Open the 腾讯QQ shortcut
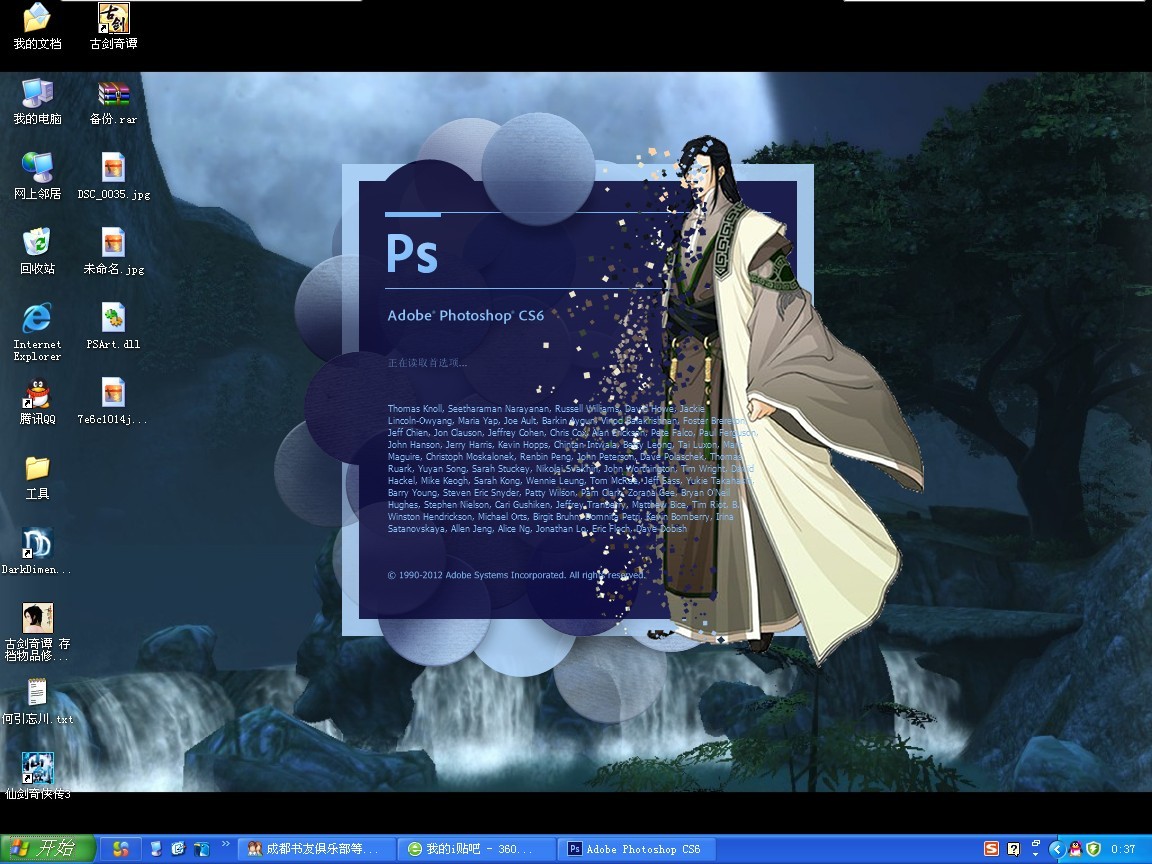The height and width of the screenshot is (864, 1152). pyautogui.click(x=37, y=401)
